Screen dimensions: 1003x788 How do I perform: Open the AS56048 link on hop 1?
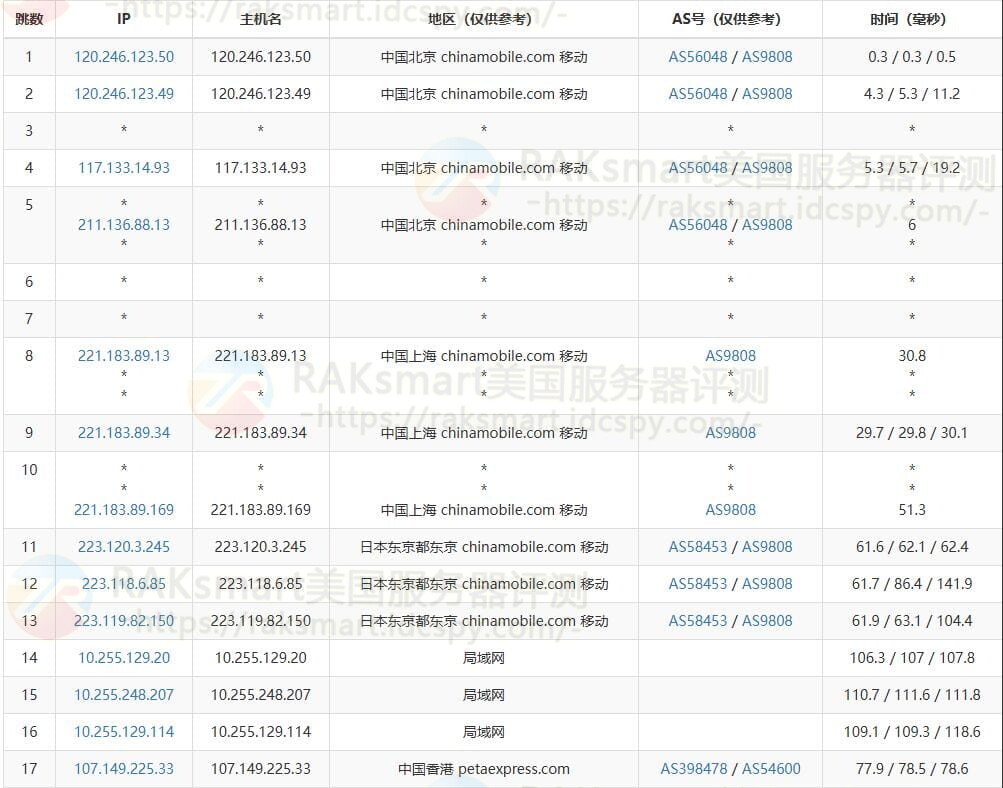(694, 57)
